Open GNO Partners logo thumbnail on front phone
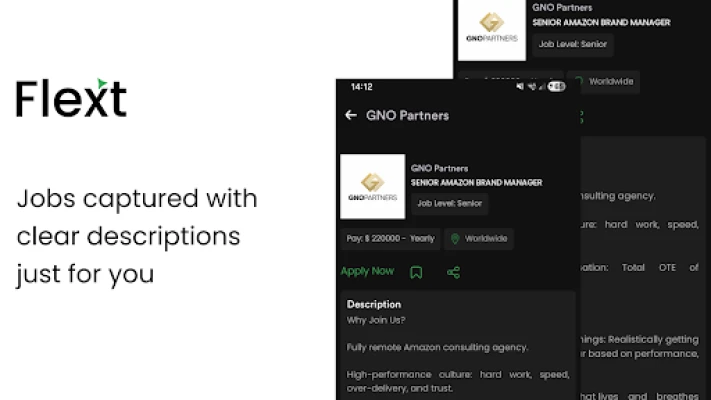 coord(372,186)
